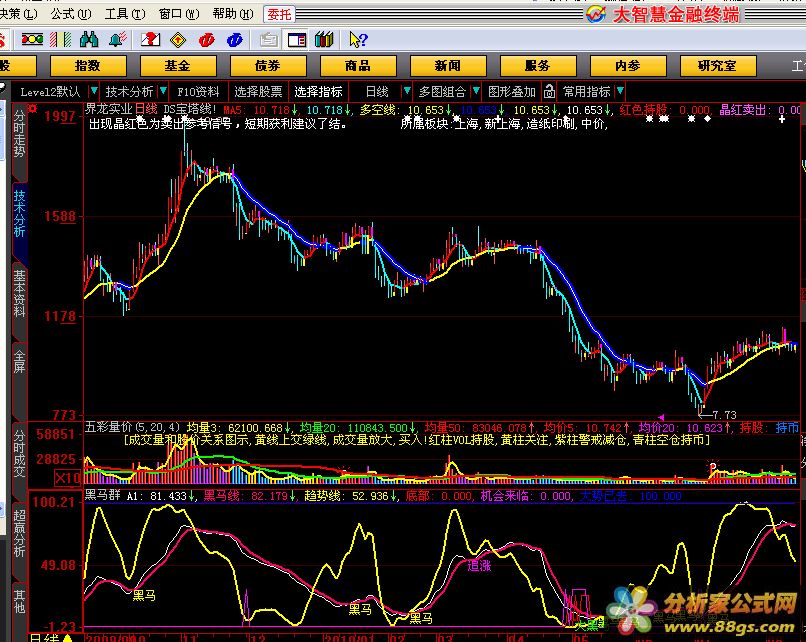The image size is (806, 642).
Task: Open the 工具 menu
Action: click(125, 14)
